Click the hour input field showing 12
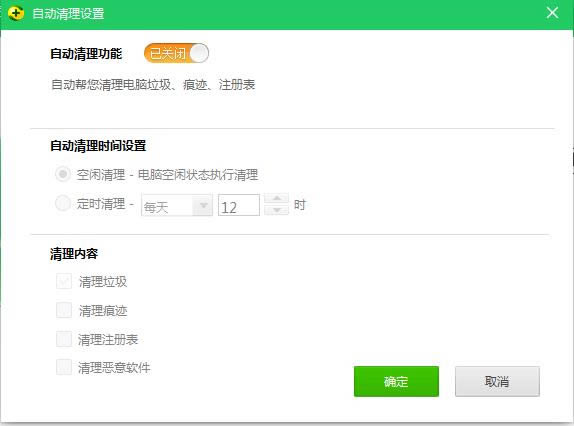 point(239,205)
